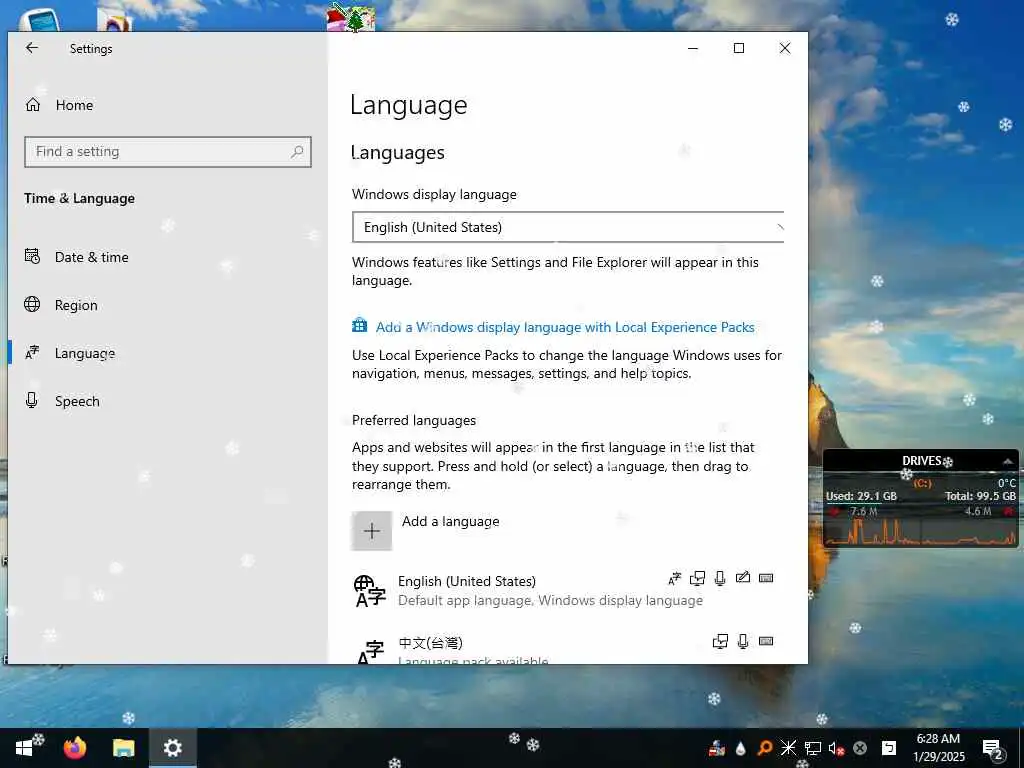Image resolution: width=1024 pixels, height=768 pixels.
Task: Click the plus button to add a language
Action: point(372,530)
